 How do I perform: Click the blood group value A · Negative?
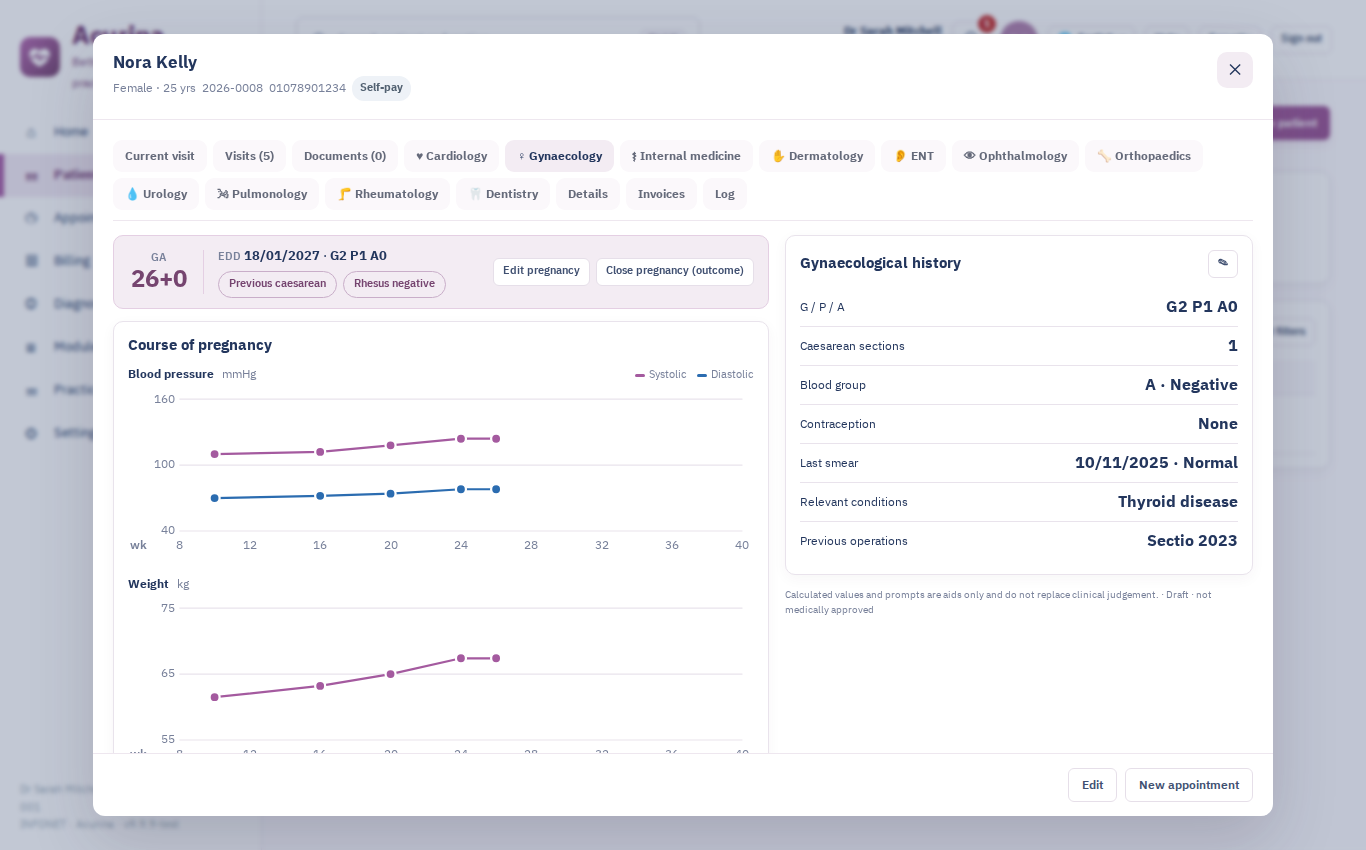point(1191,385)
